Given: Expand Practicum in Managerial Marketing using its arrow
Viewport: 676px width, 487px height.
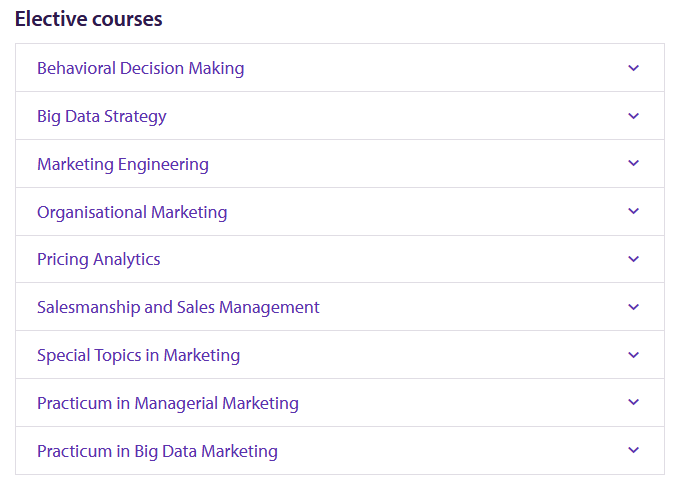Looking at the screenshot, I should click(x=633, y=403).
